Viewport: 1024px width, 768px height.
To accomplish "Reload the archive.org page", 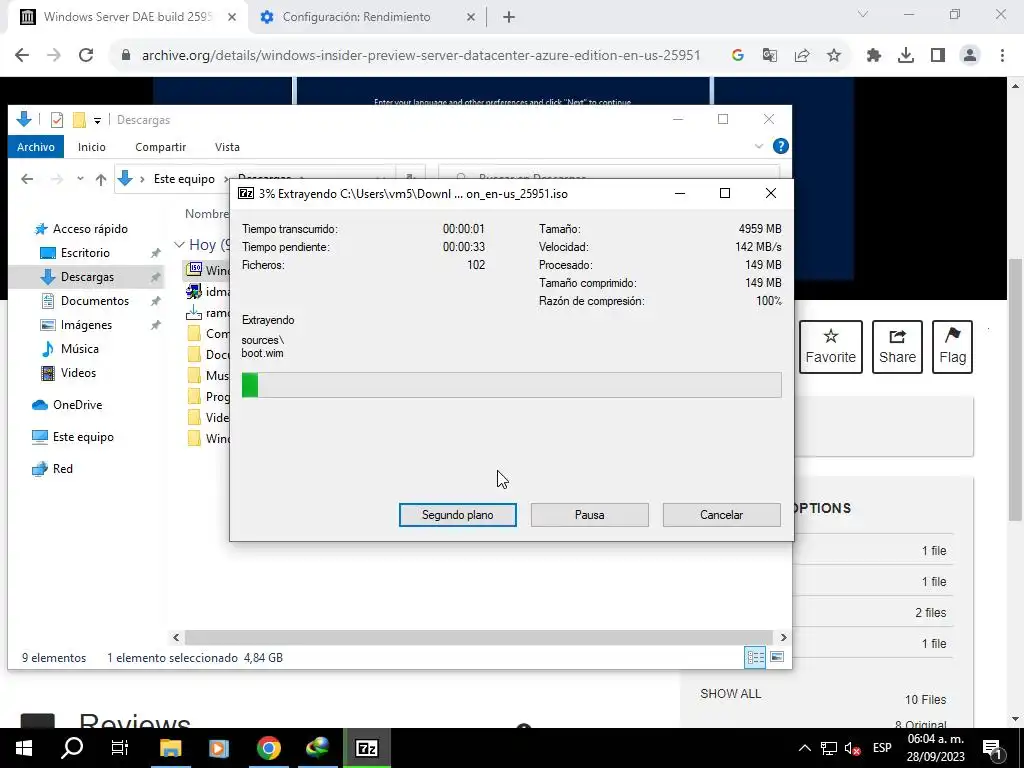I will [x=86, y=56].
